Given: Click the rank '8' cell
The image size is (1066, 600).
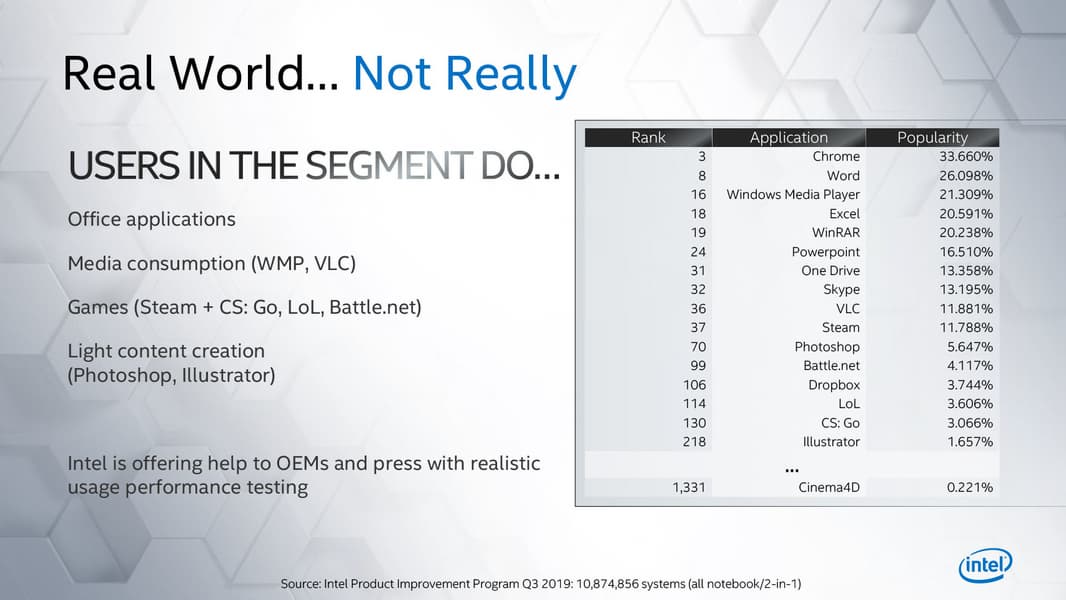Looking at the screenshot, I should click(x=702, y=175).
